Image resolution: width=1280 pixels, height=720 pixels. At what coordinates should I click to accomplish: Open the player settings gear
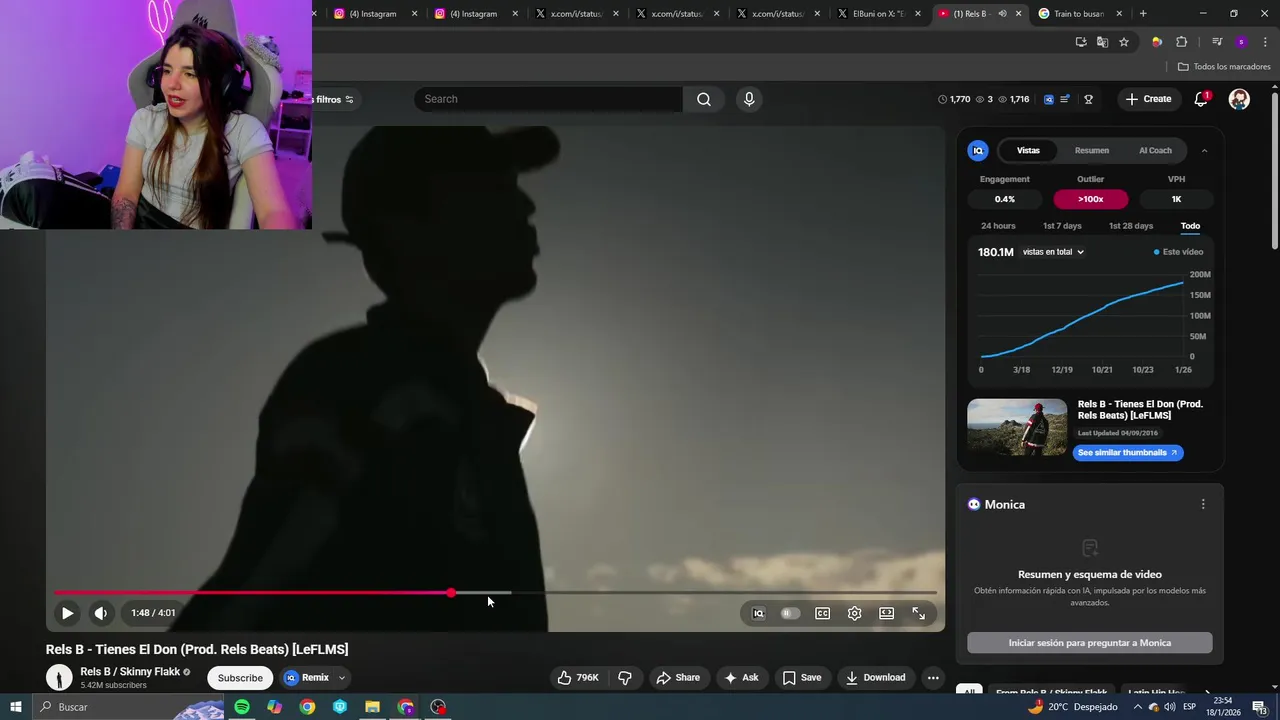(x=854, y=613)
